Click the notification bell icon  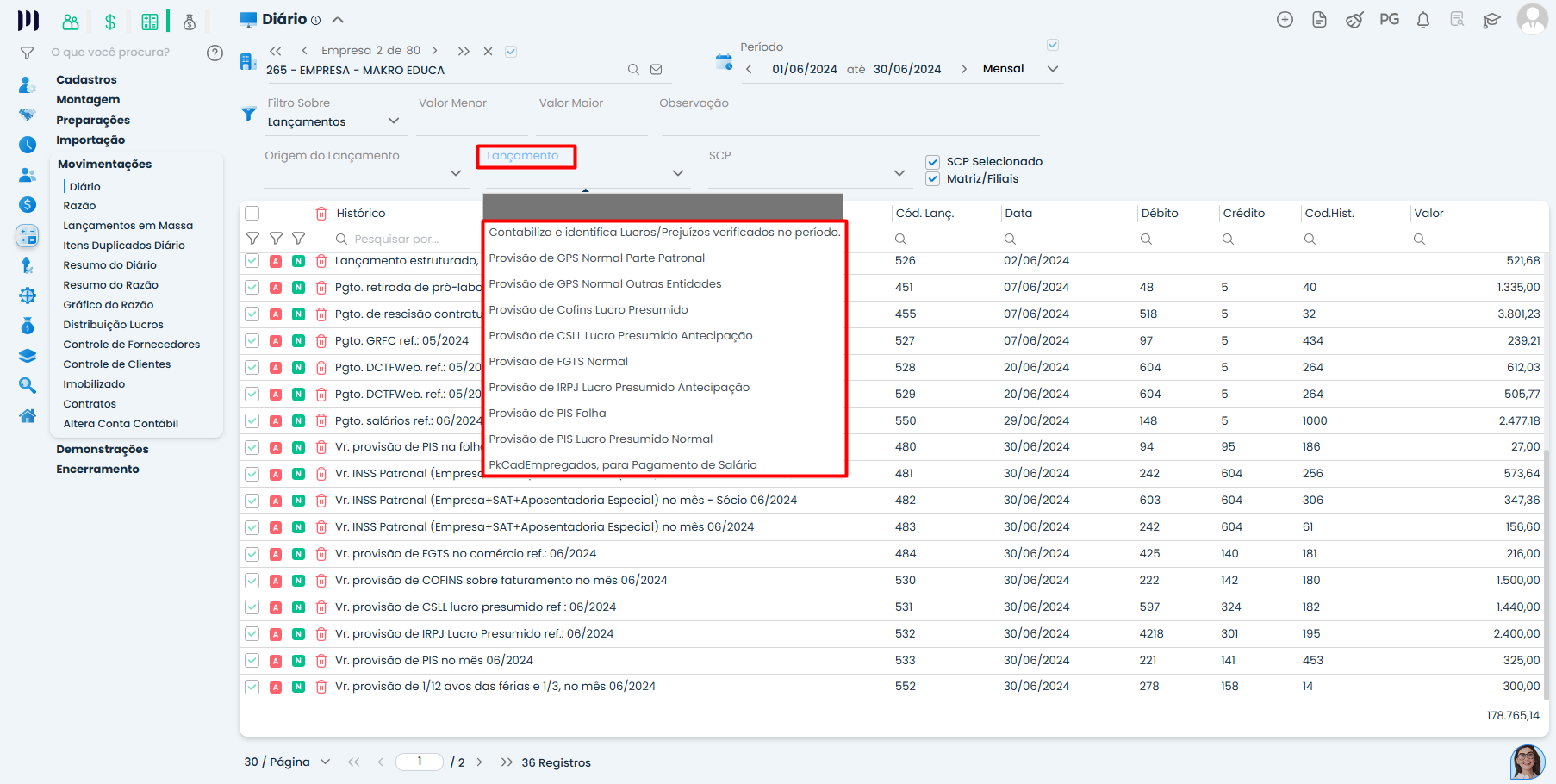point(1422,20)
